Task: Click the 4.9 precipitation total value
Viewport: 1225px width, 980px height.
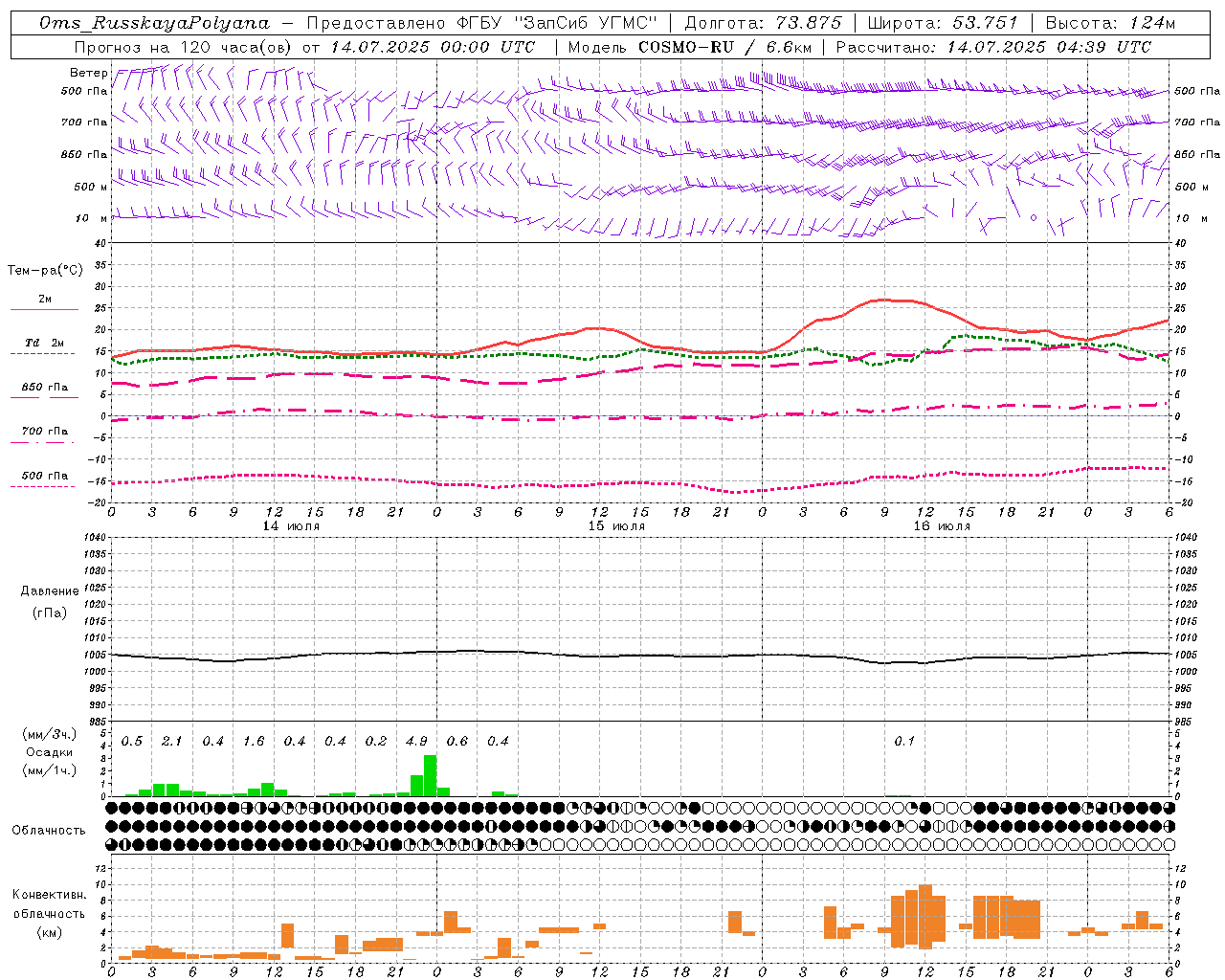Action: point(416,742)
